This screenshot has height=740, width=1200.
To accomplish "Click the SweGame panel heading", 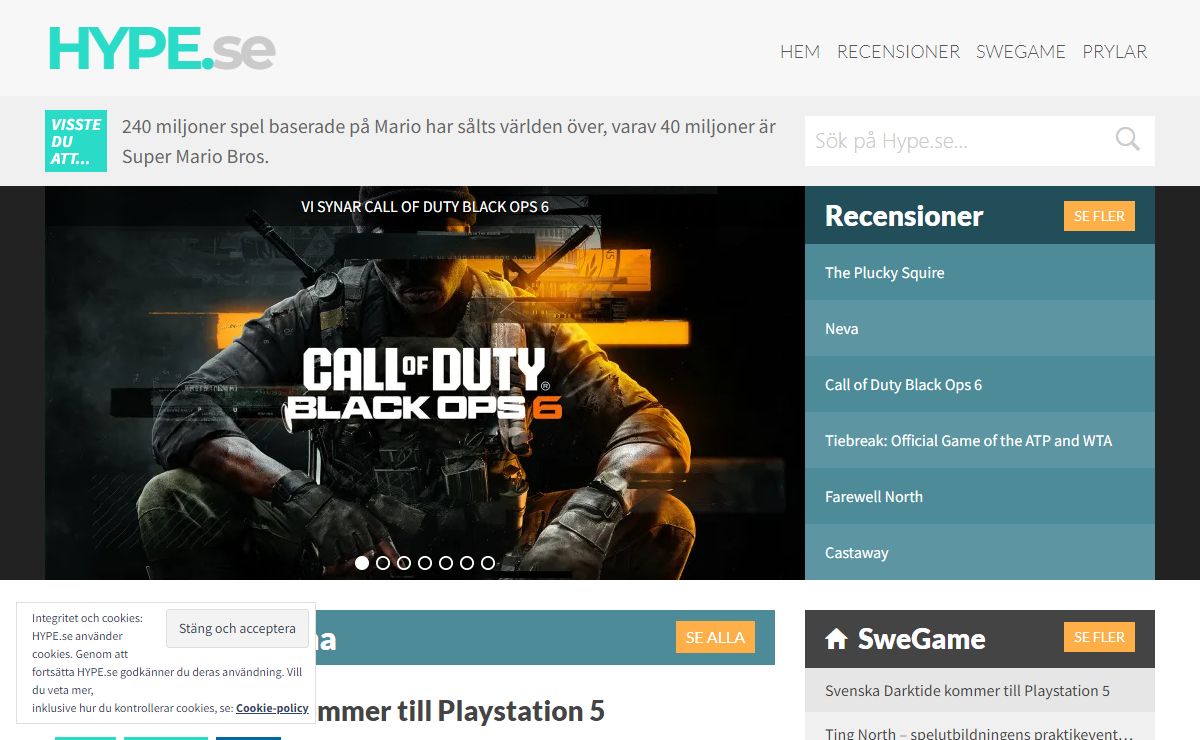I will (x=921, y=639).
